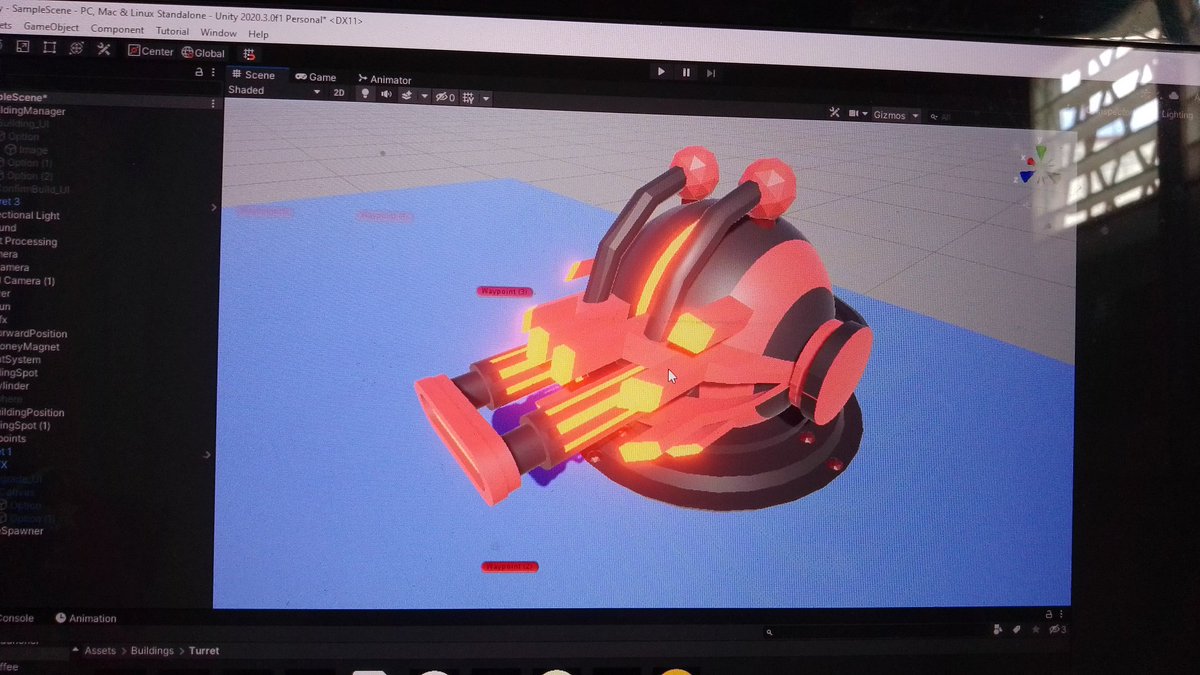Viewport: 1200px width, 675px height.
Task: Switch to the Game tab
Action: pyautogui.click(x=315, y=77)
